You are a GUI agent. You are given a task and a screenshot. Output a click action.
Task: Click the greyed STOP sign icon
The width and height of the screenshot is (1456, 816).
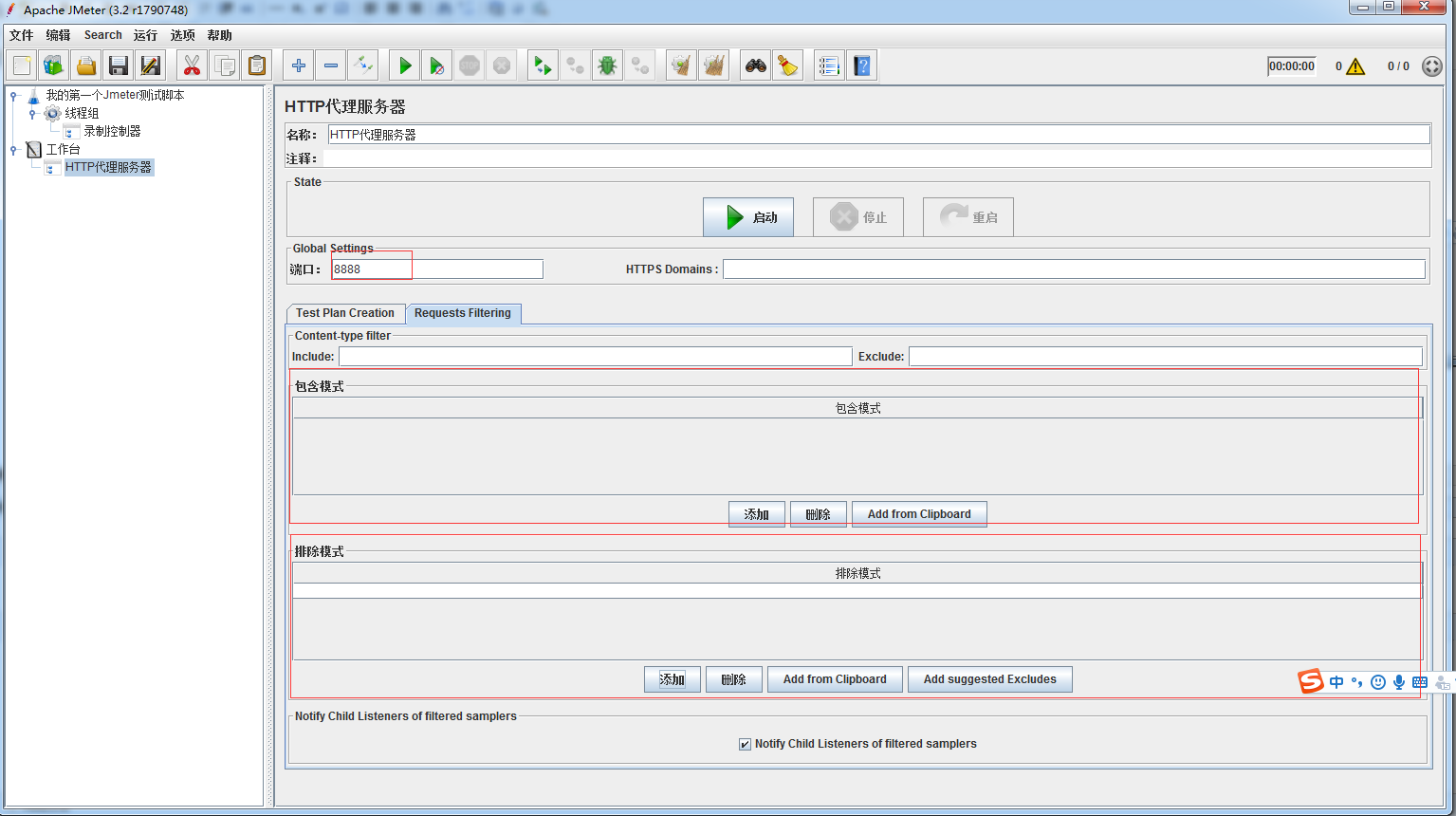(470, 65)
